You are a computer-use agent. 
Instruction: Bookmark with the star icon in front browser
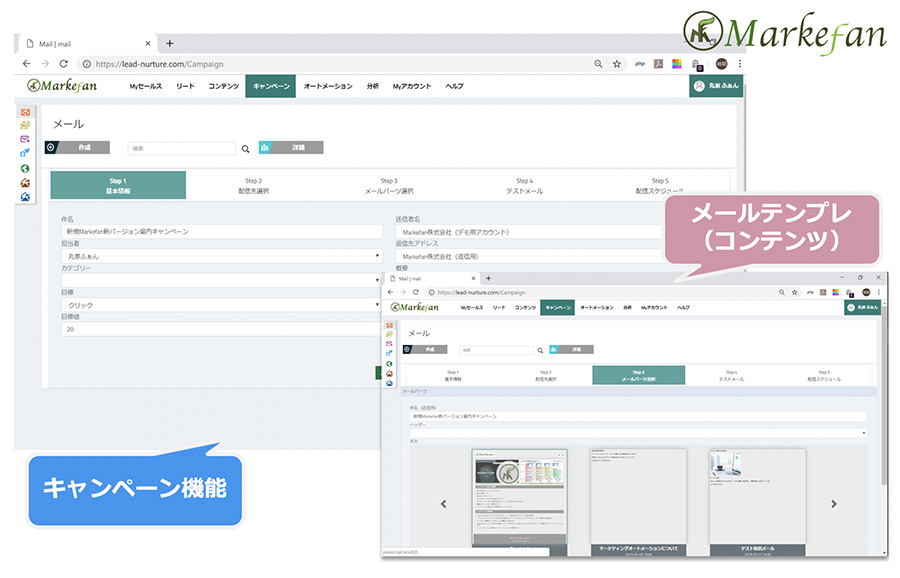794,292
